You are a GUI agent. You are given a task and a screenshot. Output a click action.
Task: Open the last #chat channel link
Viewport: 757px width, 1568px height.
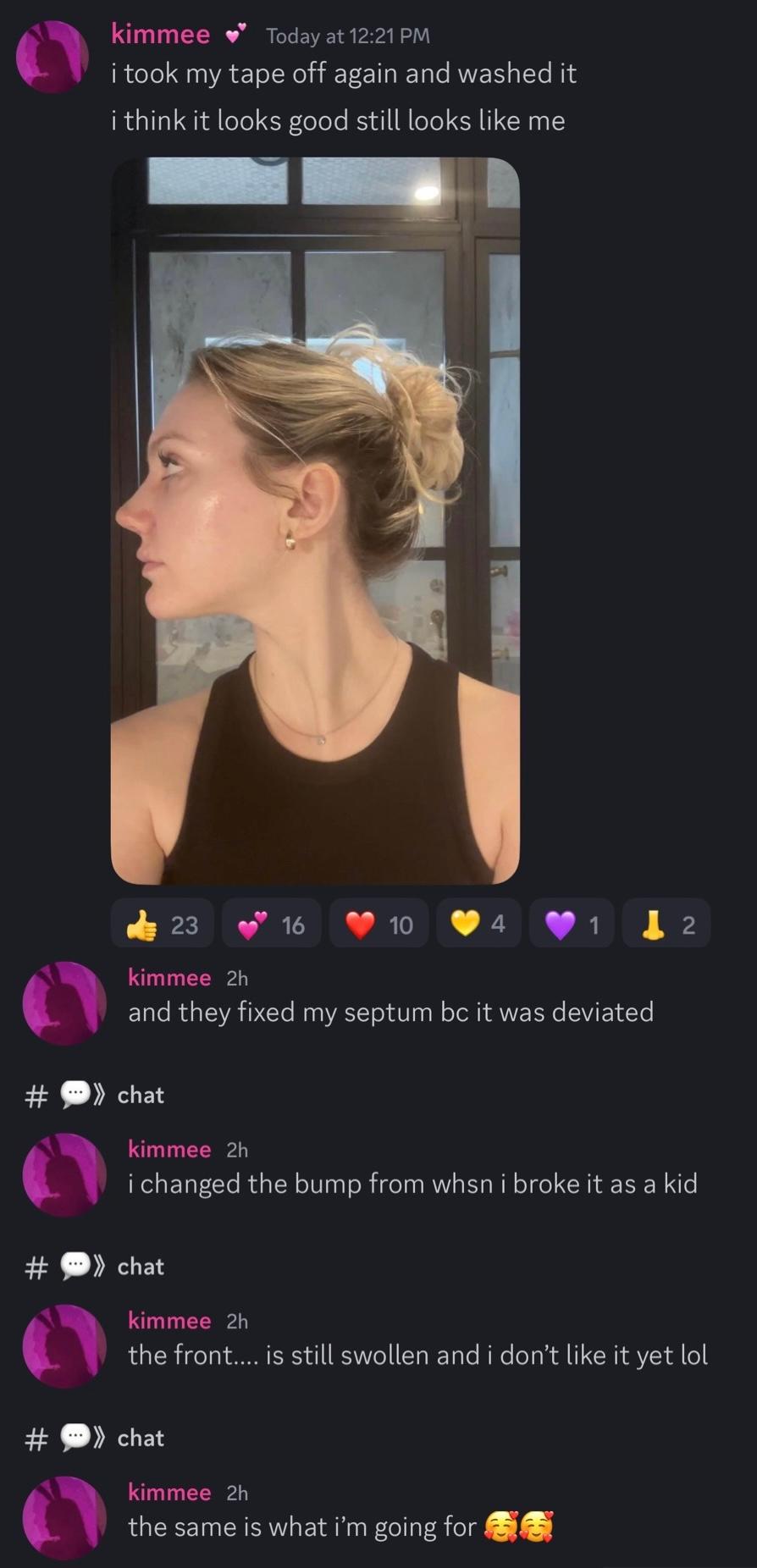tap(95, 1438)
